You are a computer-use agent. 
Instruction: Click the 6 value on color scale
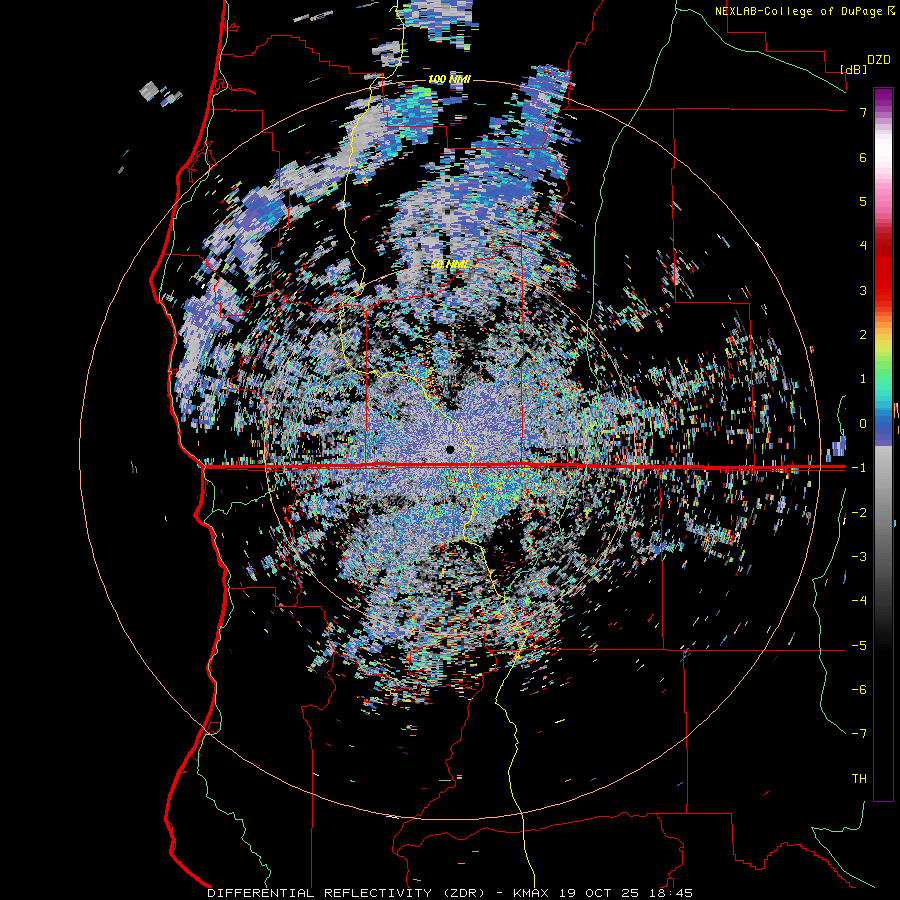[863, 157]
